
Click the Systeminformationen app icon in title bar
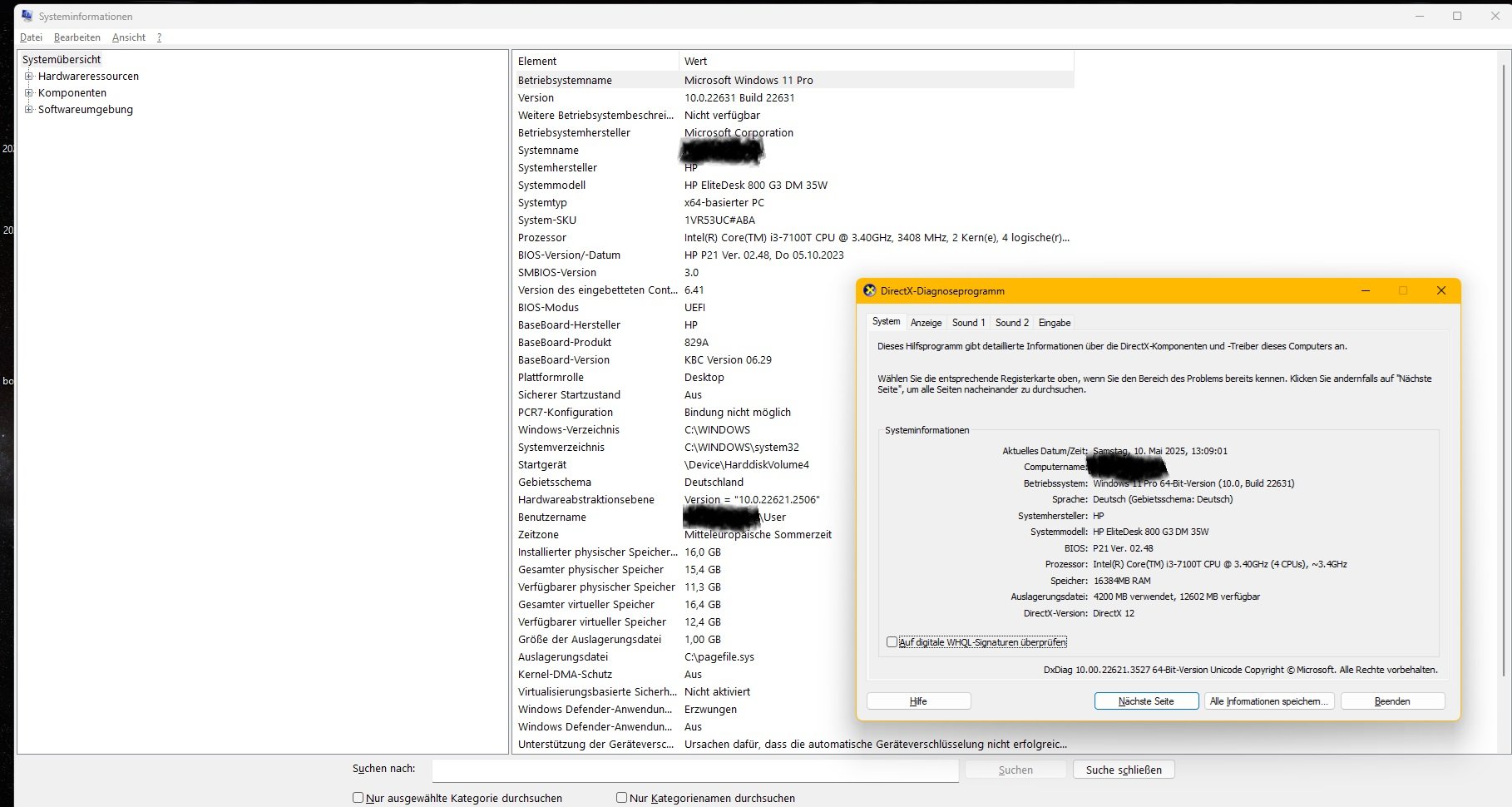click(27, 16)
